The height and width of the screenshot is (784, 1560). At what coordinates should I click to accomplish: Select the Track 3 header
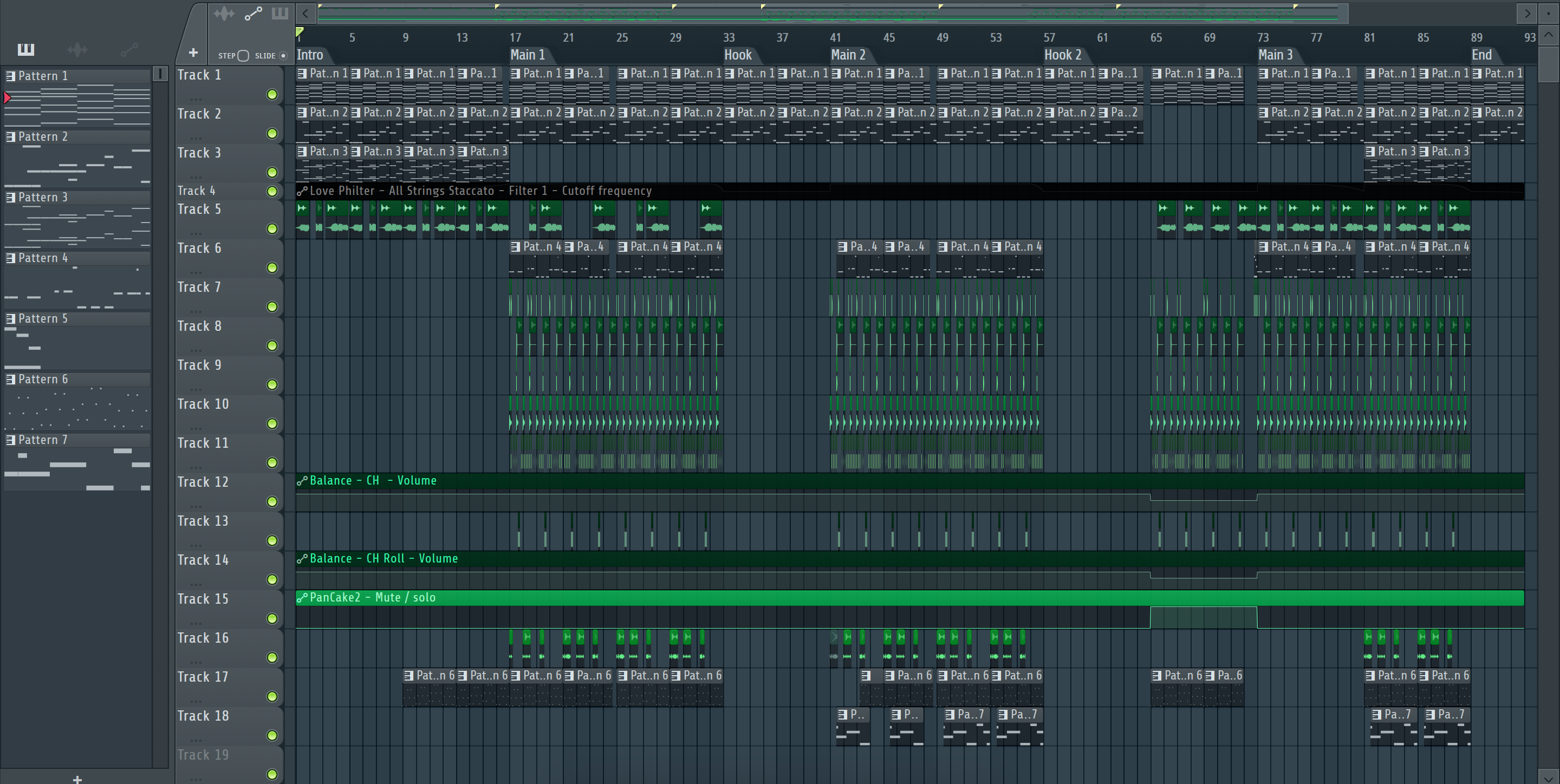tap(229, 162)
